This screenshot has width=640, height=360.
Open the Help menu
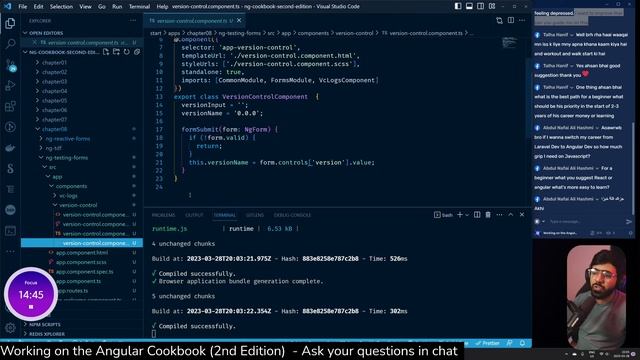[162, 7]
